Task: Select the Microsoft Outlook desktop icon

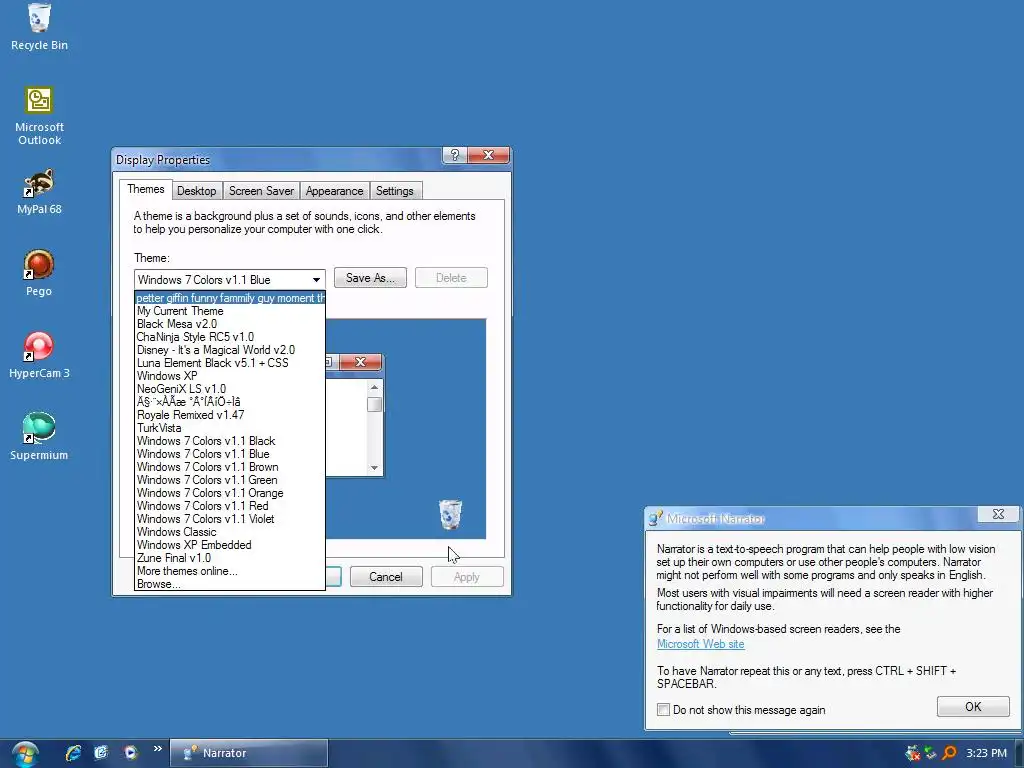Action: pos(39,115)
